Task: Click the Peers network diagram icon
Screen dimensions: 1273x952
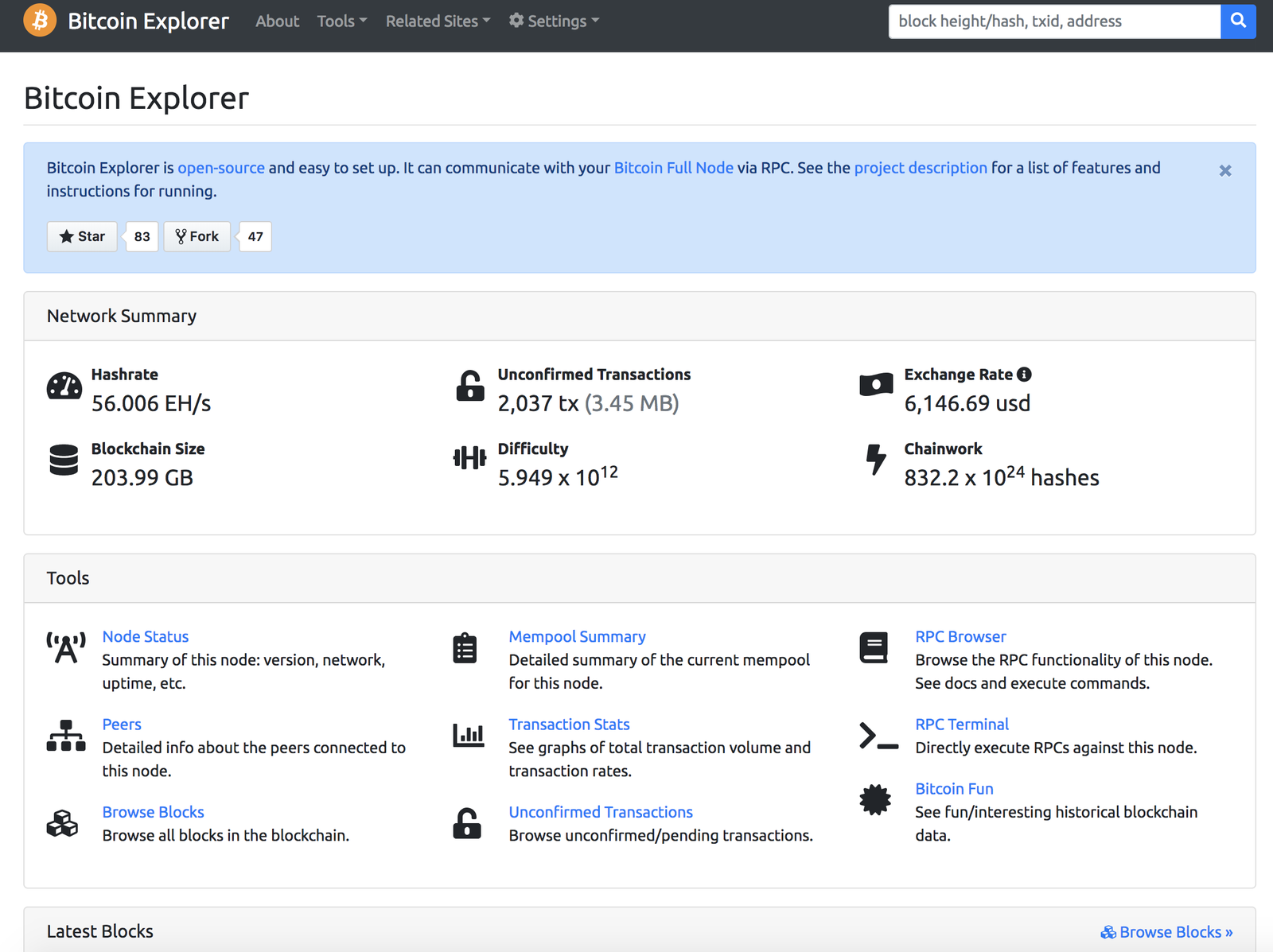Action: [66, 736]
